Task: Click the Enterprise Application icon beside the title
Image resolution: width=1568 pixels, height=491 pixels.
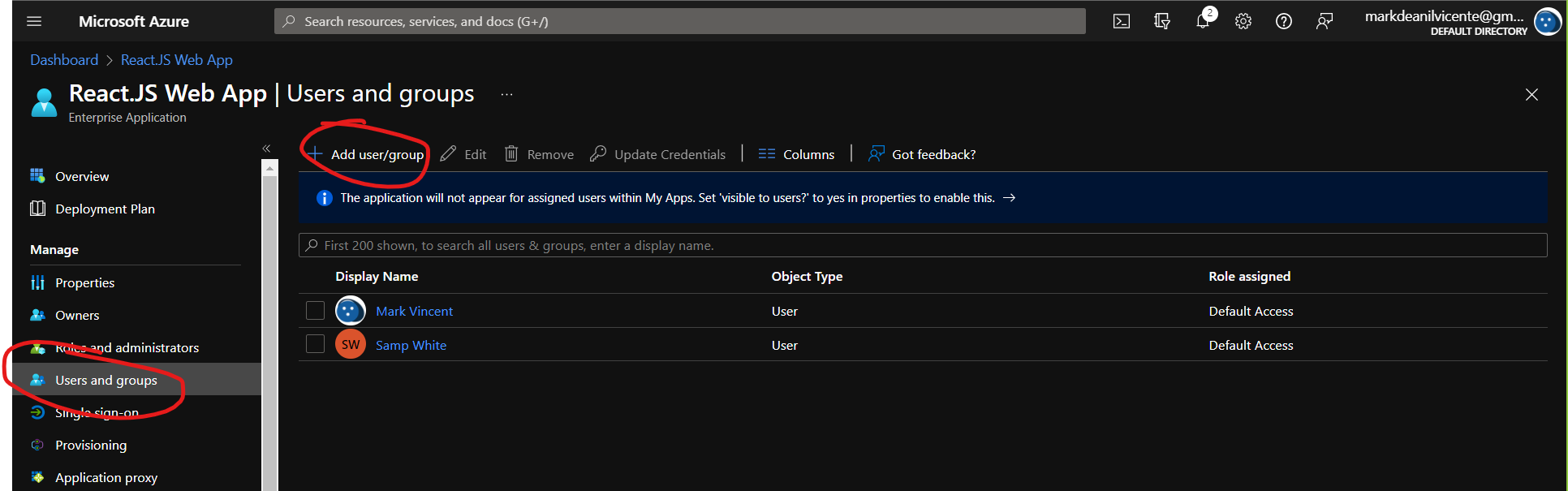Action: (x=44, y=103)
